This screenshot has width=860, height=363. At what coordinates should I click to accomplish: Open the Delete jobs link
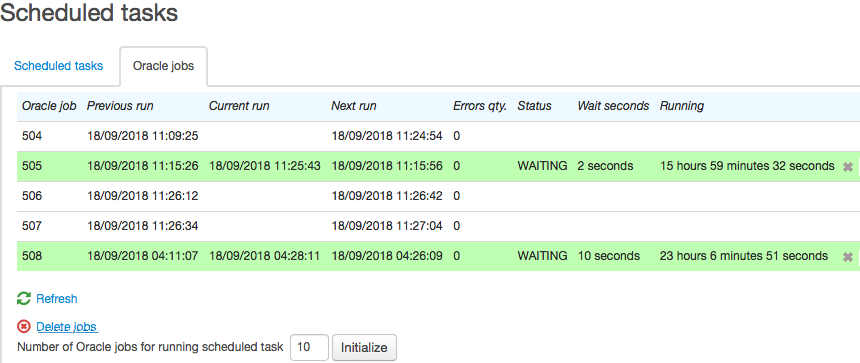(67, 327)
